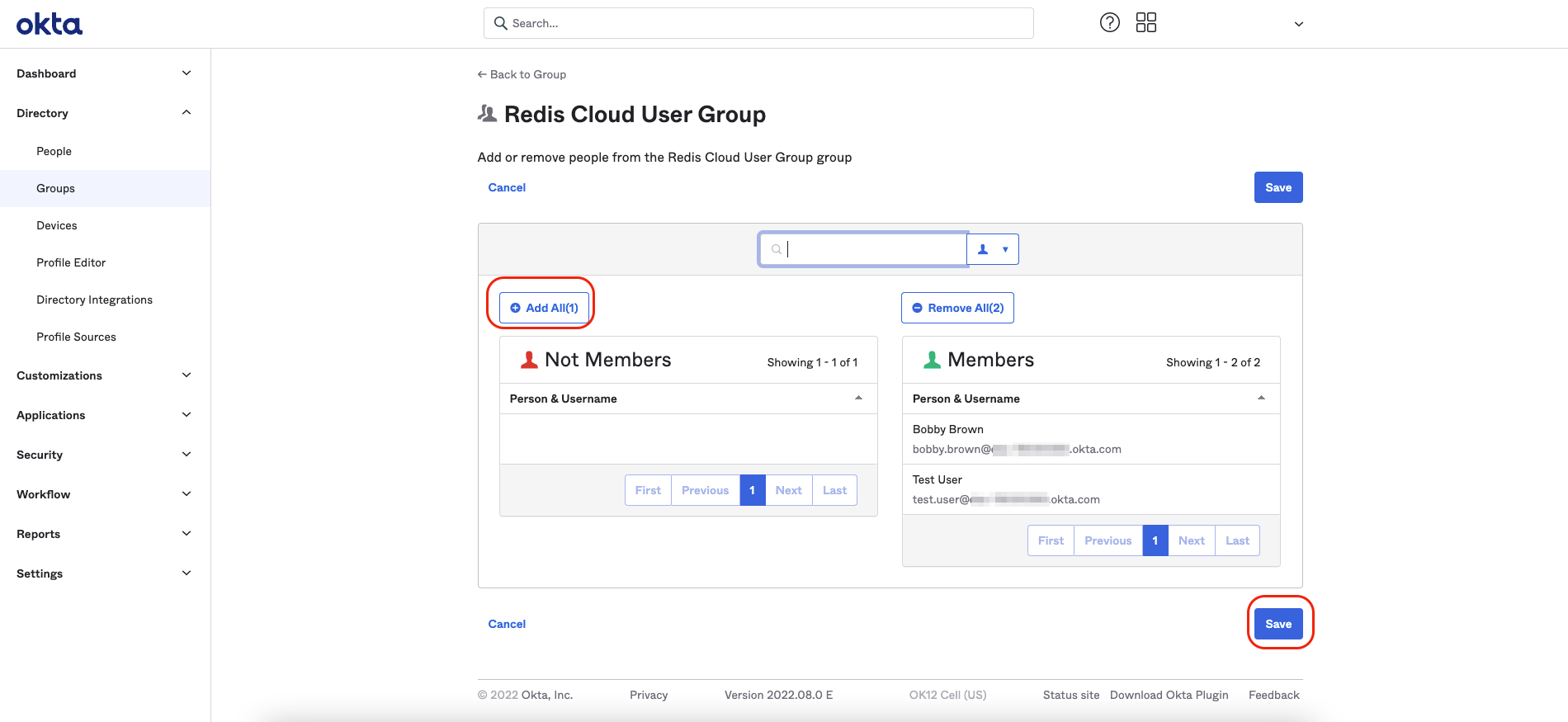Click Next in Members pagination

pyautogui.click(x=1191, y=540)
